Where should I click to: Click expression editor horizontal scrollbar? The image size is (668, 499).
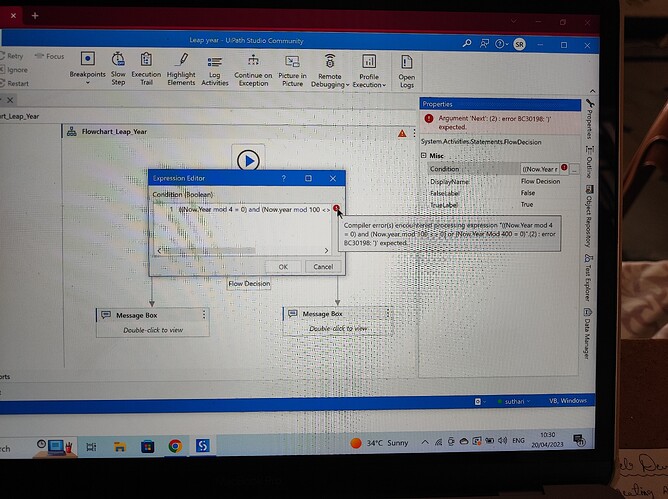pos(209,251)
